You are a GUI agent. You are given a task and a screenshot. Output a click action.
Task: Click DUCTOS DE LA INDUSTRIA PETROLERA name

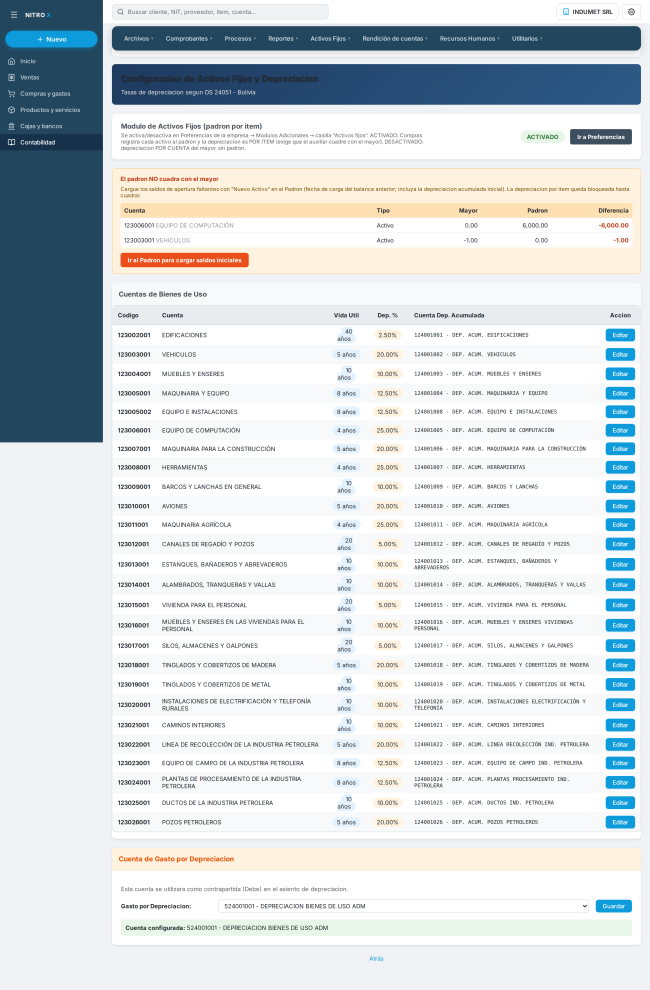point(217,803)
